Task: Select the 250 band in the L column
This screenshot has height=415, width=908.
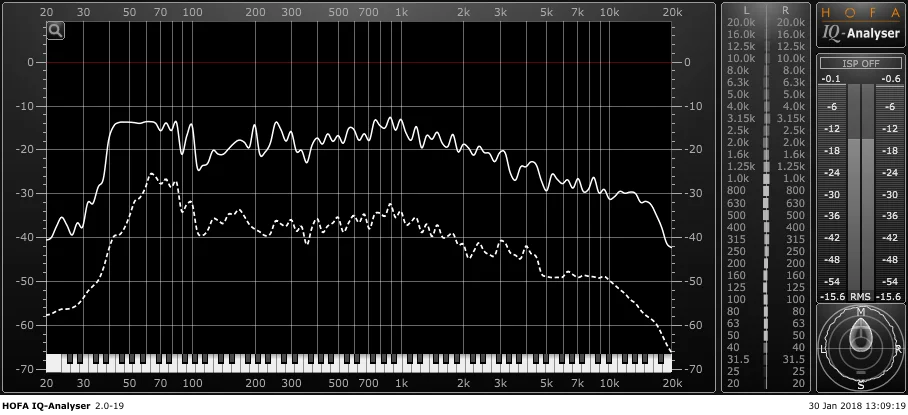Action: point(737,251)
